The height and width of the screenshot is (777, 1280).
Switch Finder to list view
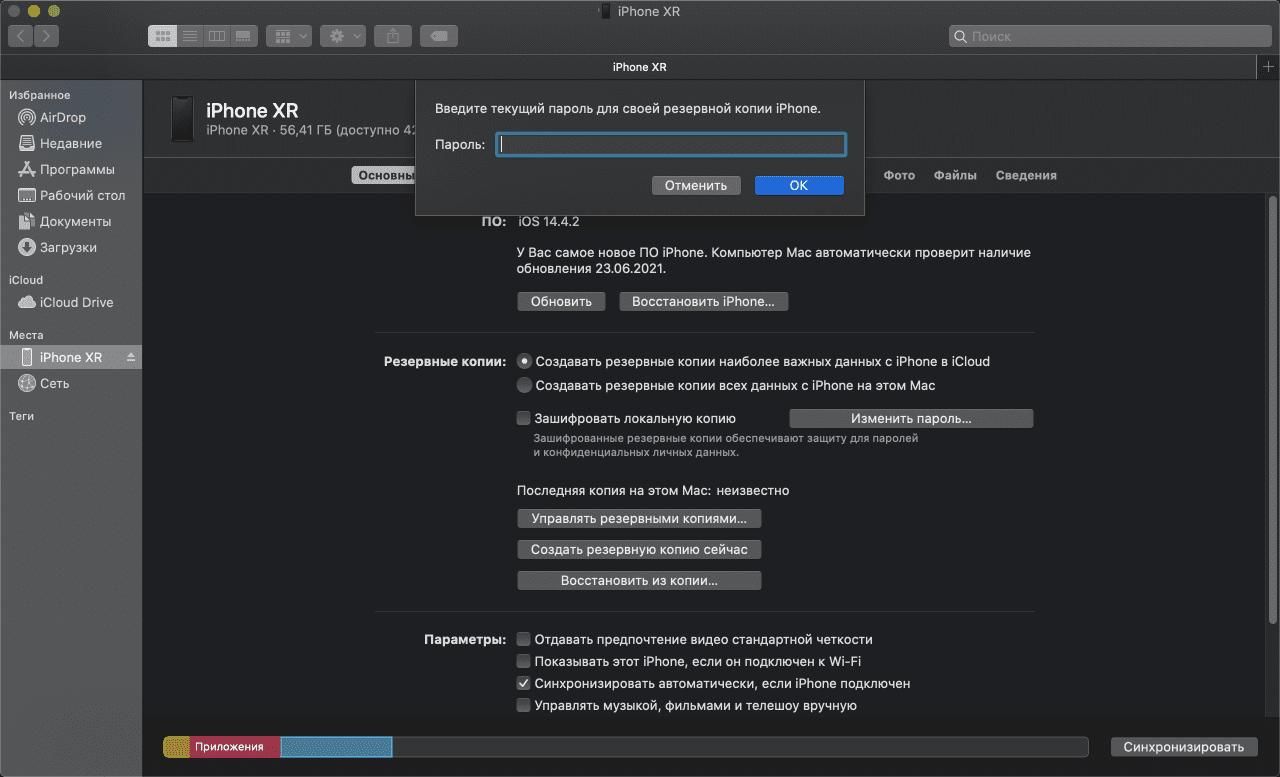pyautogui.click(x=189, y=36)
